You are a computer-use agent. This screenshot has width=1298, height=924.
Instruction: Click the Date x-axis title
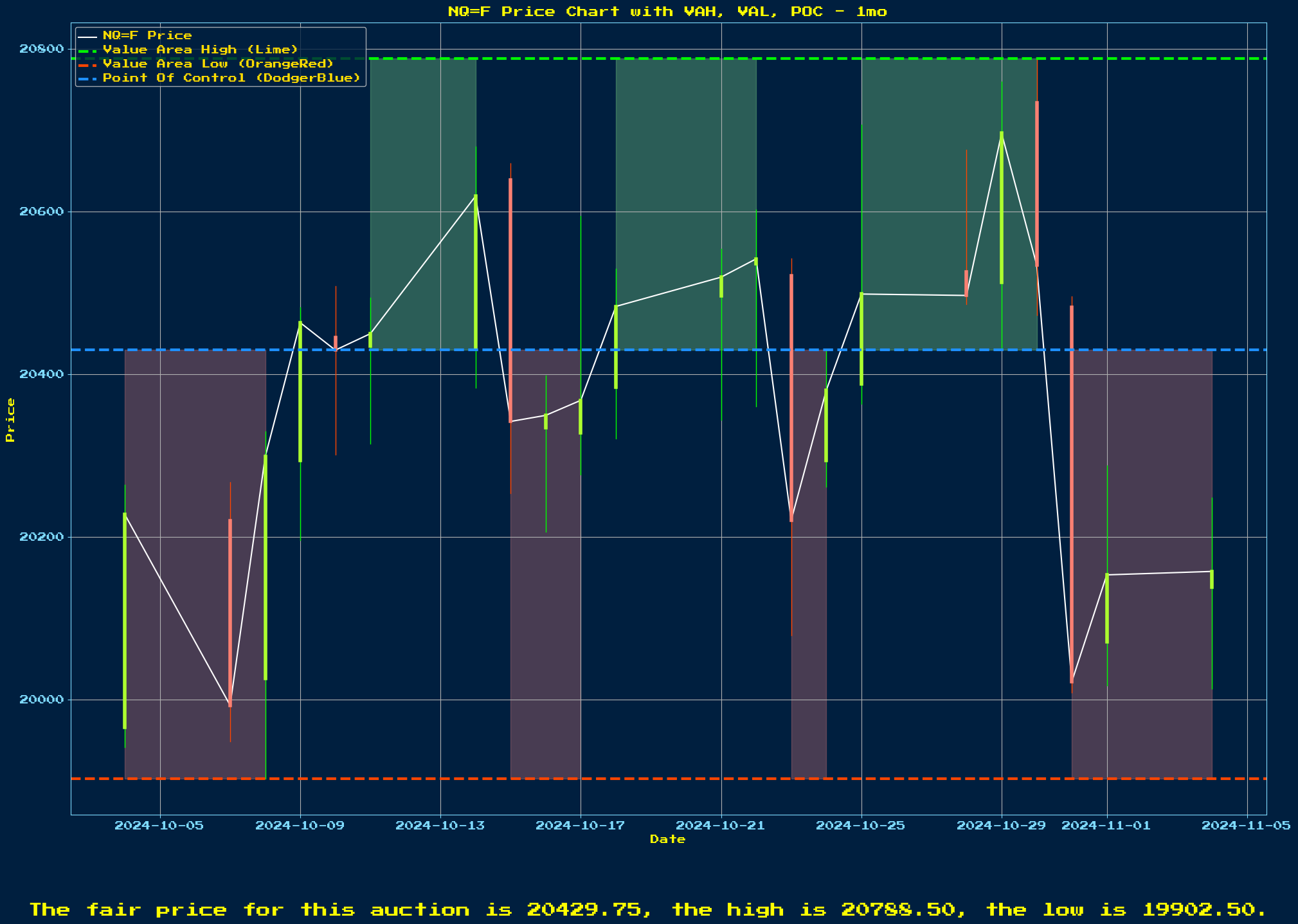(667, 839)
